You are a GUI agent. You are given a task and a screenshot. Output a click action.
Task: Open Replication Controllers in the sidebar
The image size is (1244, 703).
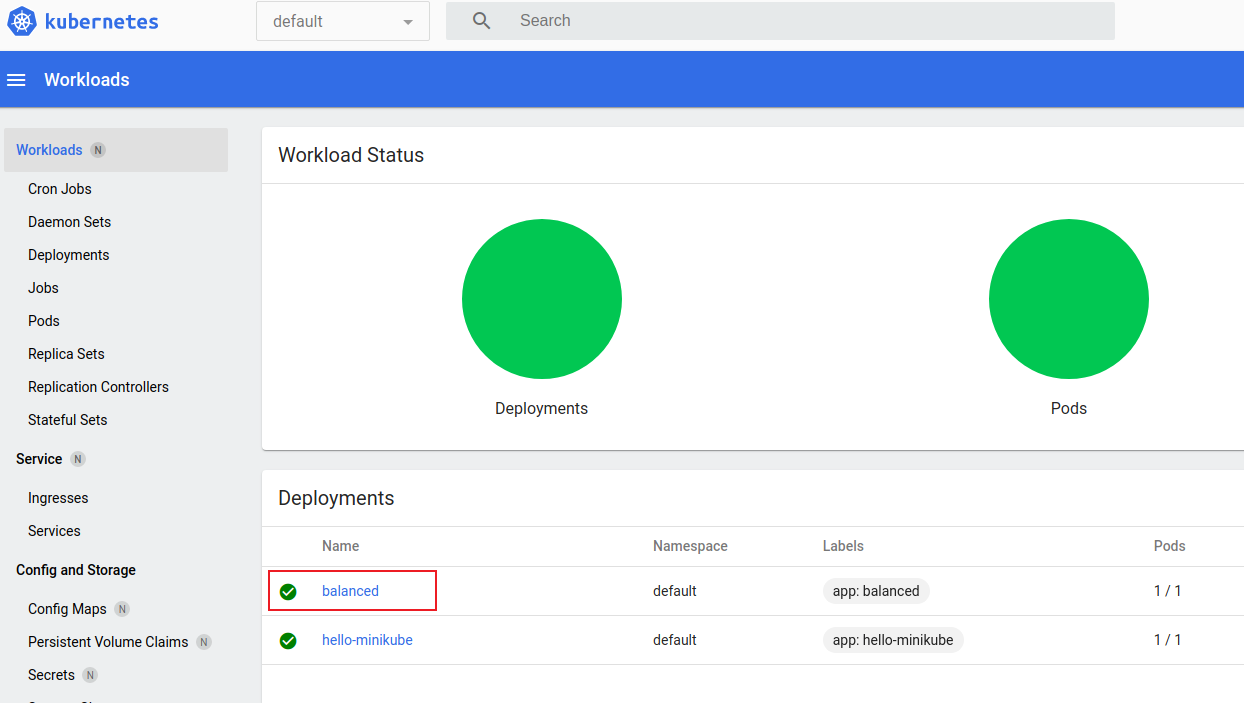pos(98,387)
